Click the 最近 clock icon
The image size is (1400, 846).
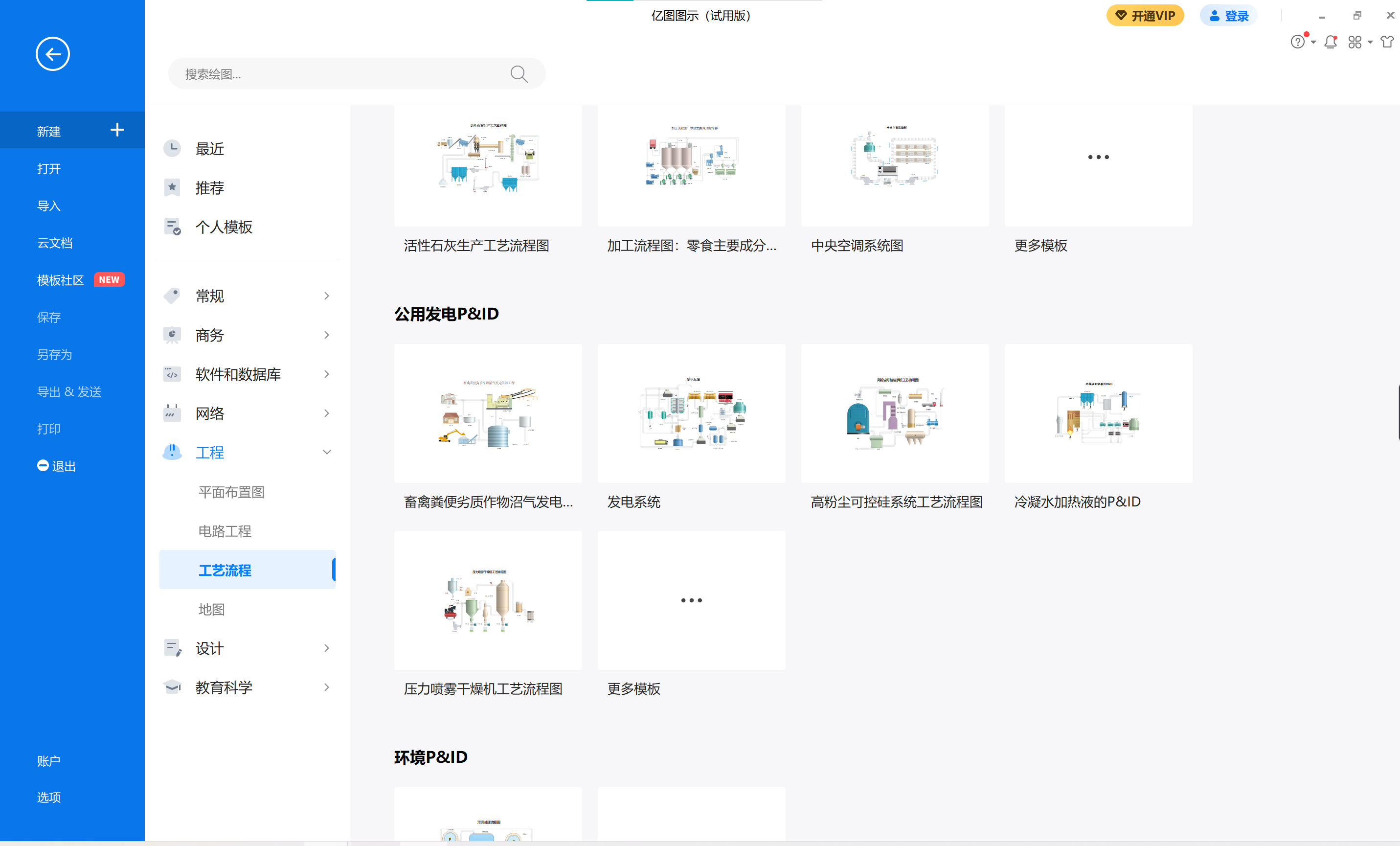[x=172, y=148]
